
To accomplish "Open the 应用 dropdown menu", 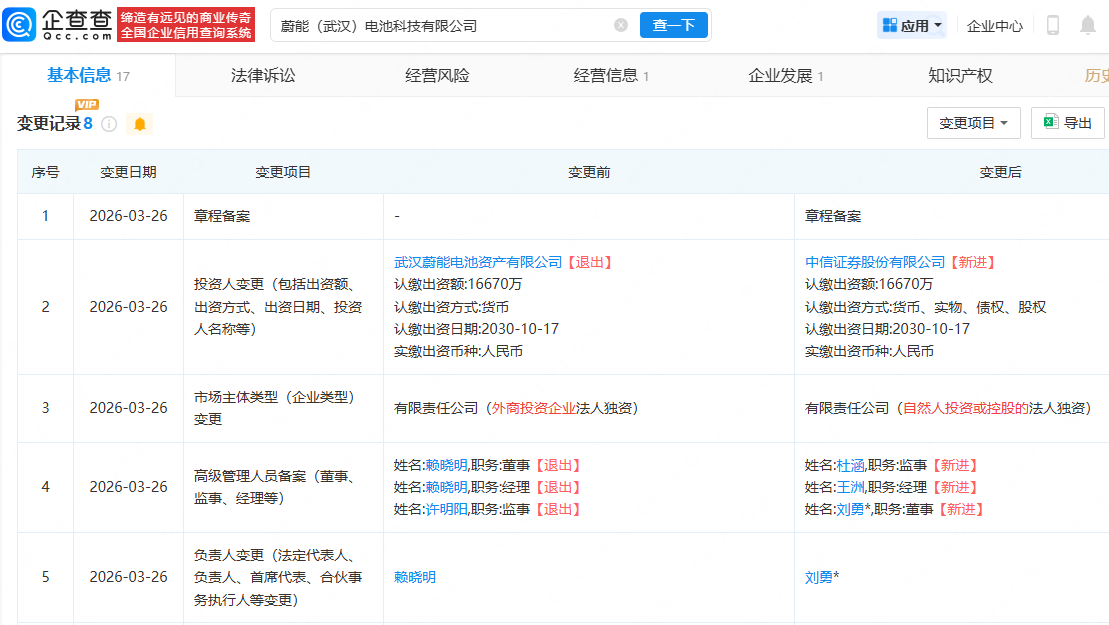I will (x=910, y=24).
